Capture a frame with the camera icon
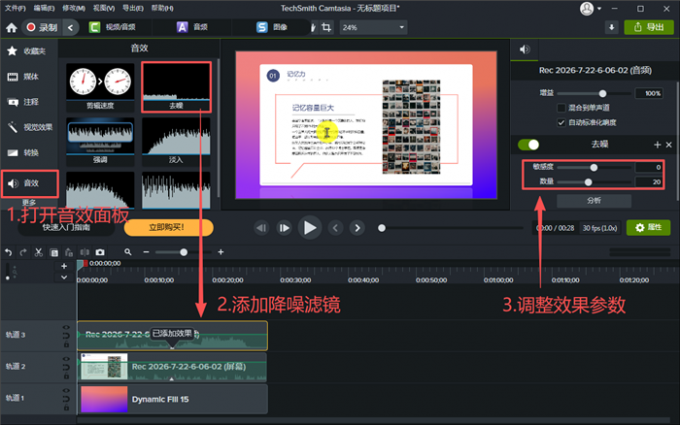The height and width of the screenshot is (425, 680). (x=100, y=252)
